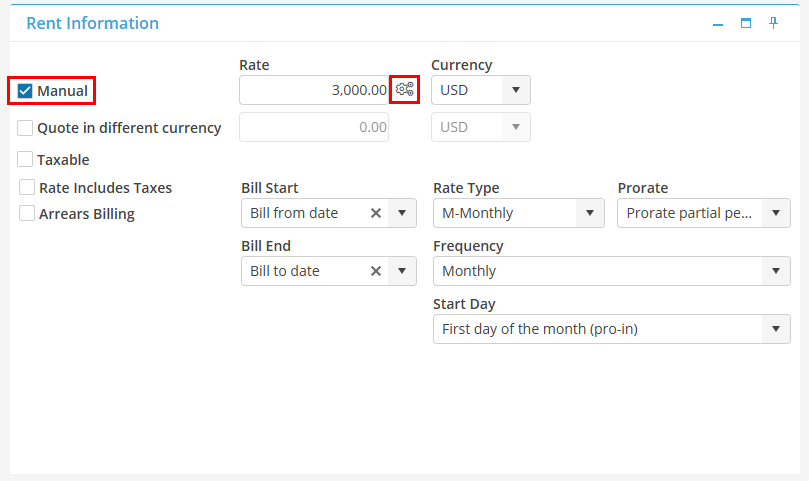This screenshot has width=809, height=481.
Task: Uncheck the Manual checkbox
Action: tap(26, 91)
